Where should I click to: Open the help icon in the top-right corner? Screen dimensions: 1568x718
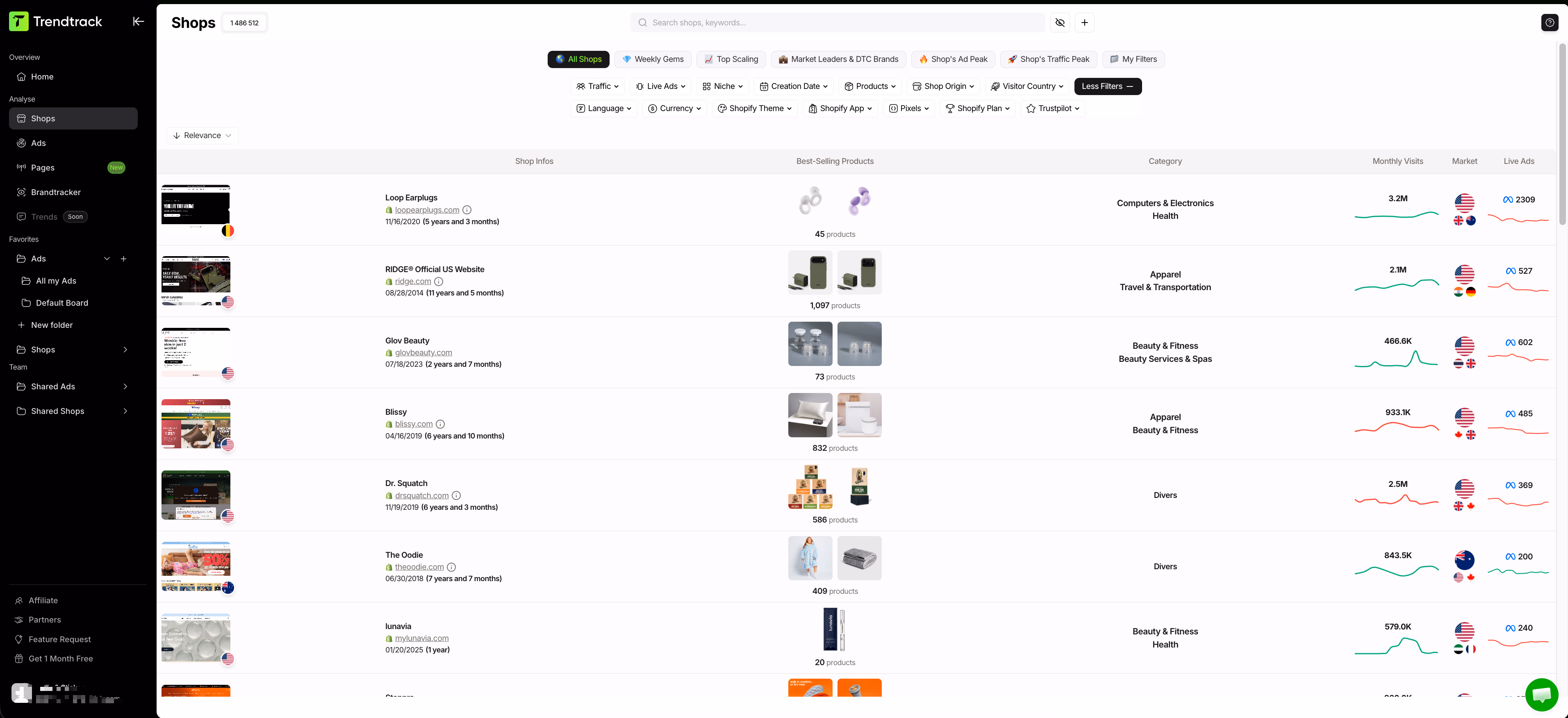[x=1550, y=22]
